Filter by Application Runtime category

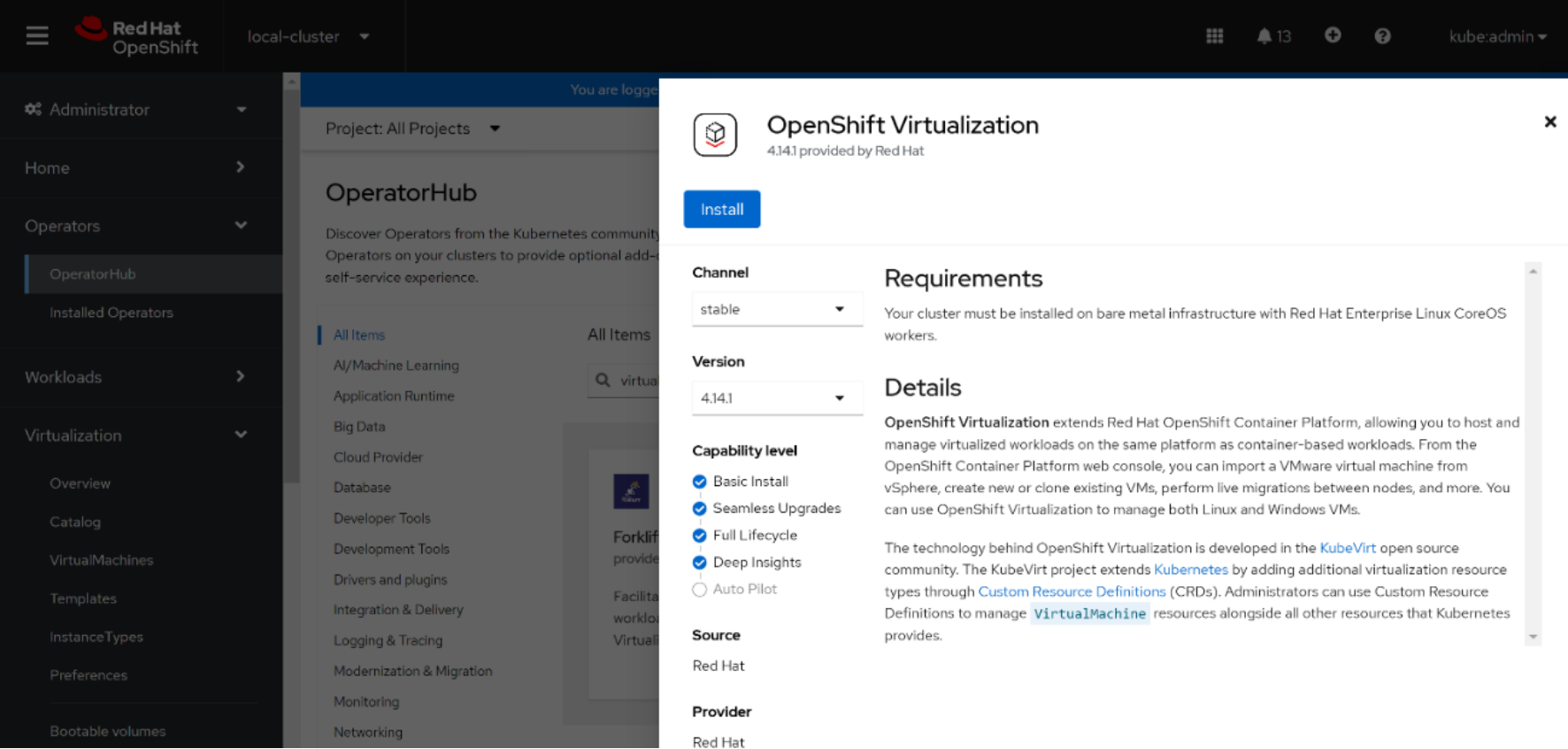[394, 397]
